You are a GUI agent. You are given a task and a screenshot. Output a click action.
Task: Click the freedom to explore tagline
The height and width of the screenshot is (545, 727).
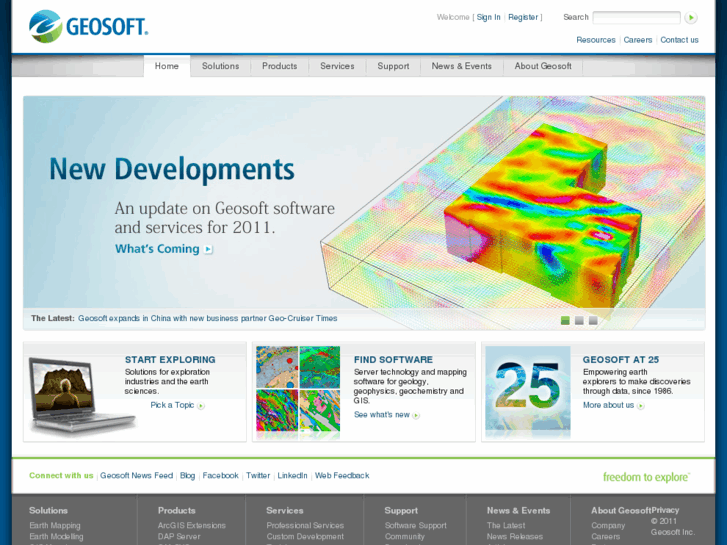(x=646, y=477)
